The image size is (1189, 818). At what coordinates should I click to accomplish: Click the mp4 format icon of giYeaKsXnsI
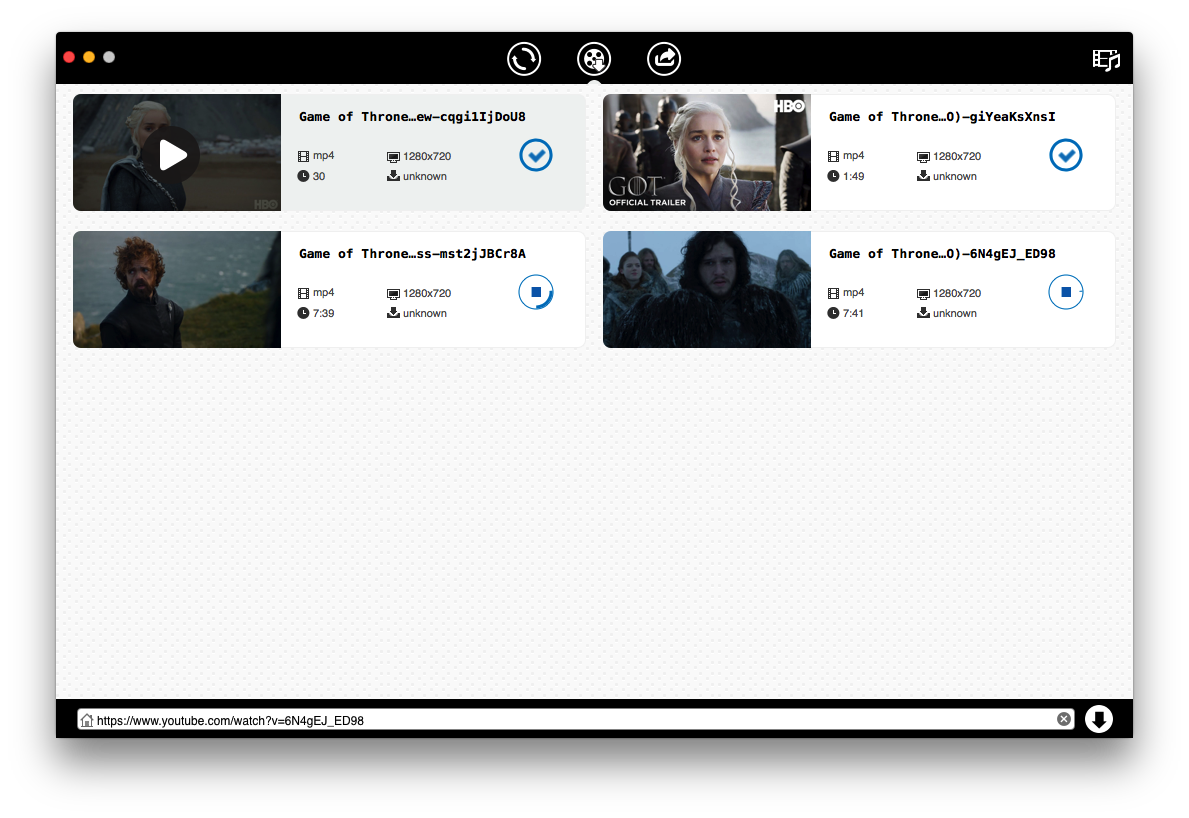coord(833,156)
